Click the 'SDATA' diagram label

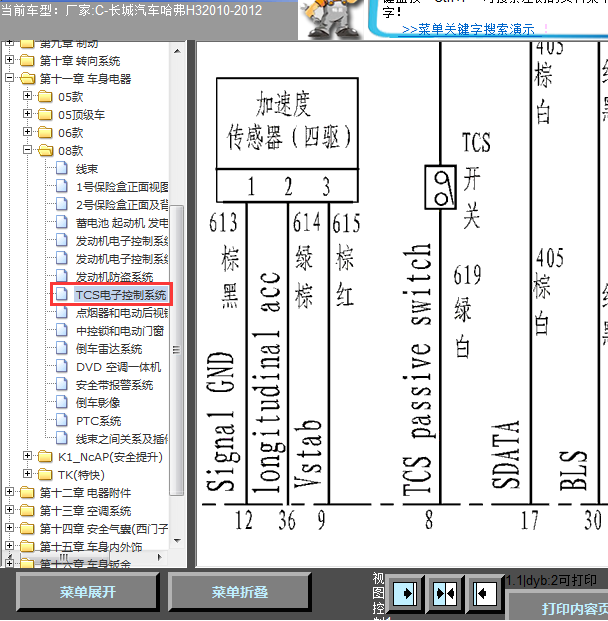pyautogui.click(x=505, y=454)
